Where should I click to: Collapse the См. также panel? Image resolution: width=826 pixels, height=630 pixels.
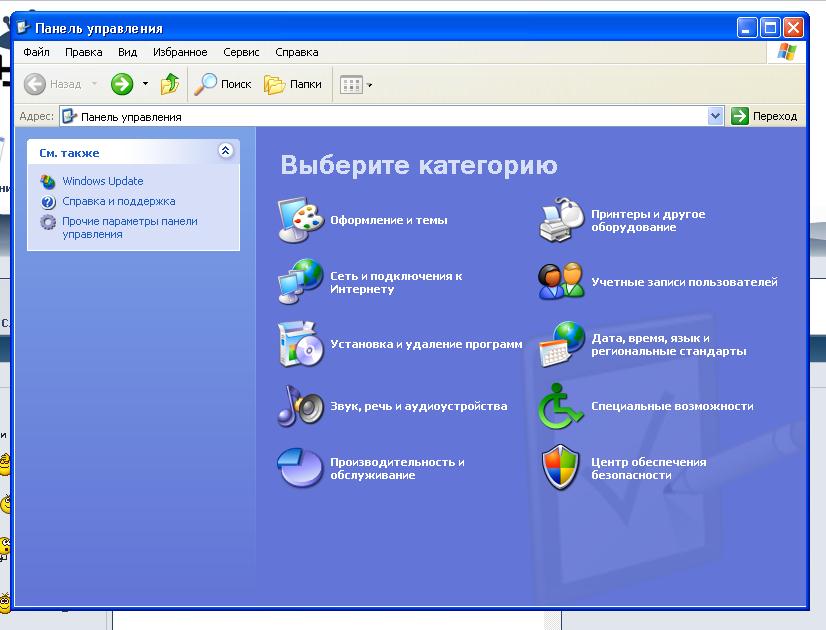click(x=225, y=151)
